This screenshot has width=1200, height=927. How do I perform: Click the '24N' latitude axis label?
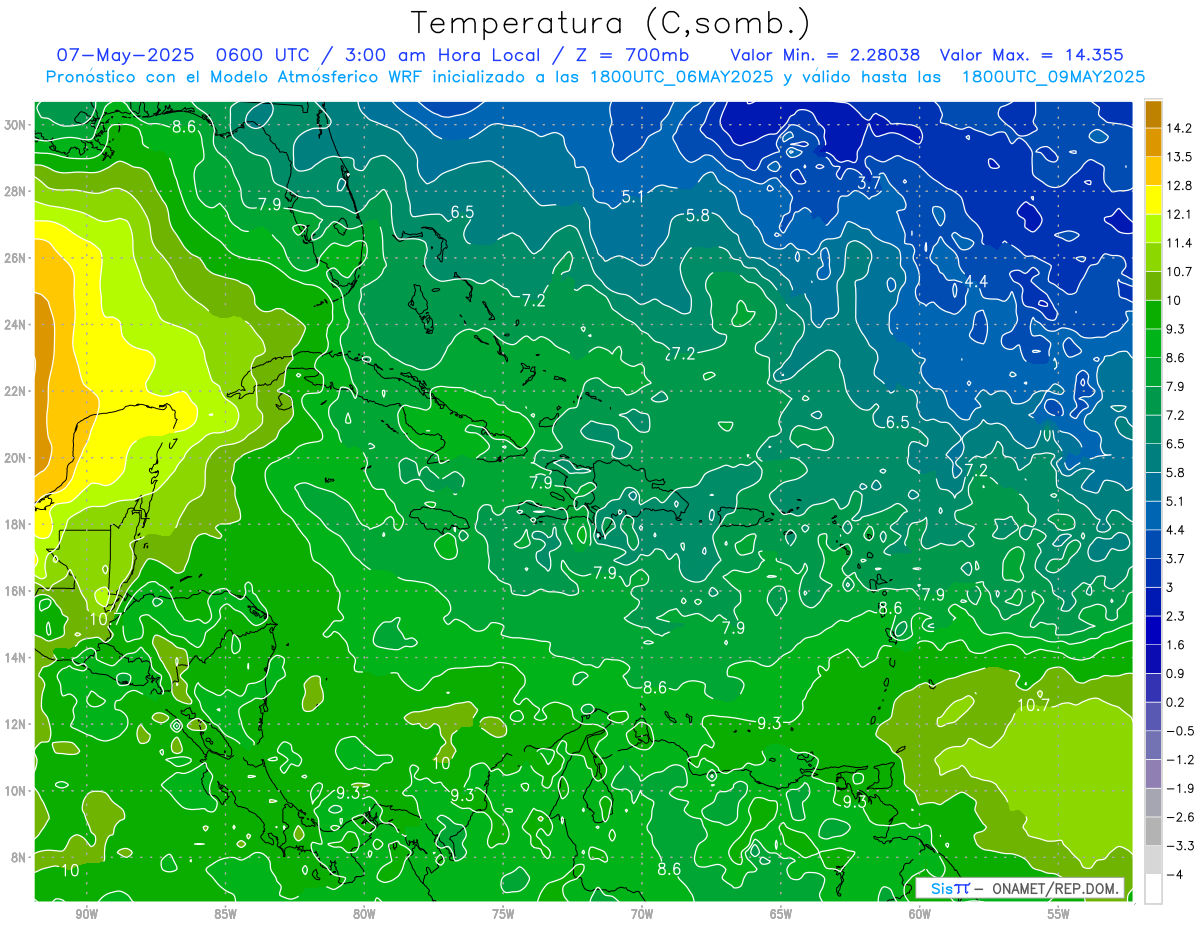pyautogui.click(x=16, y=324)
